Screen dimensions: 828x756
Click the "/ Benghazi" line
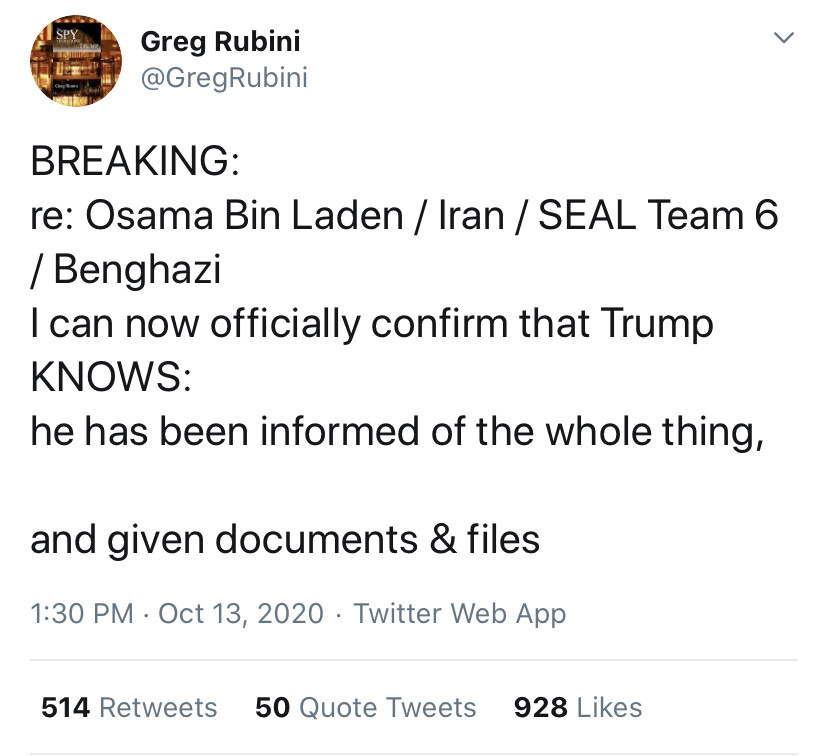(126, 271)
